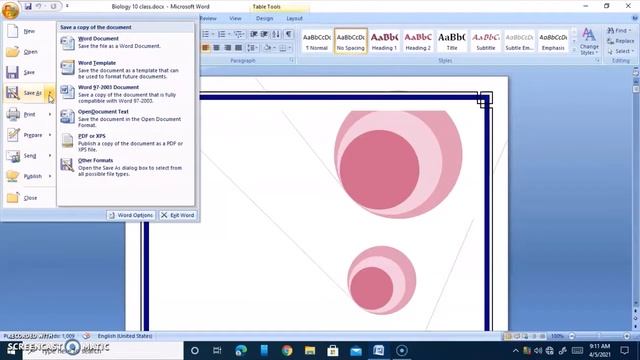Click the Increase Indent icon
The image size is (640, 360).
pyautogui.click(x=264, y=34)
